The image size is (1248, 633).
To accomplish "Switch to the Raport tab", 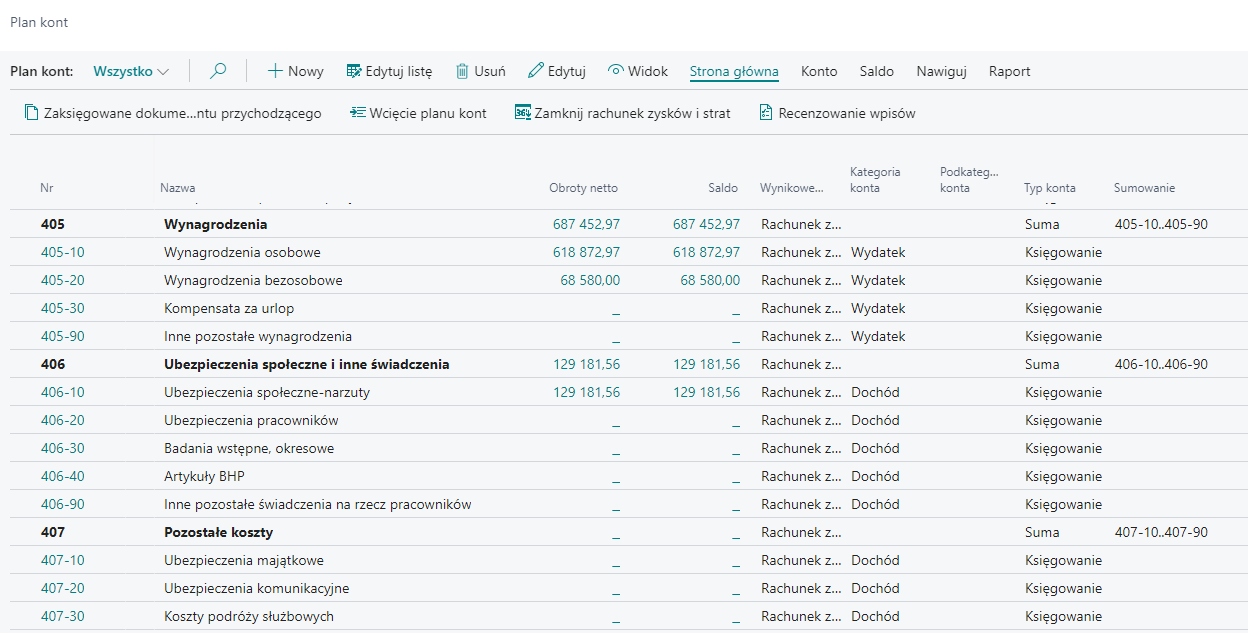I will 1009,71.
